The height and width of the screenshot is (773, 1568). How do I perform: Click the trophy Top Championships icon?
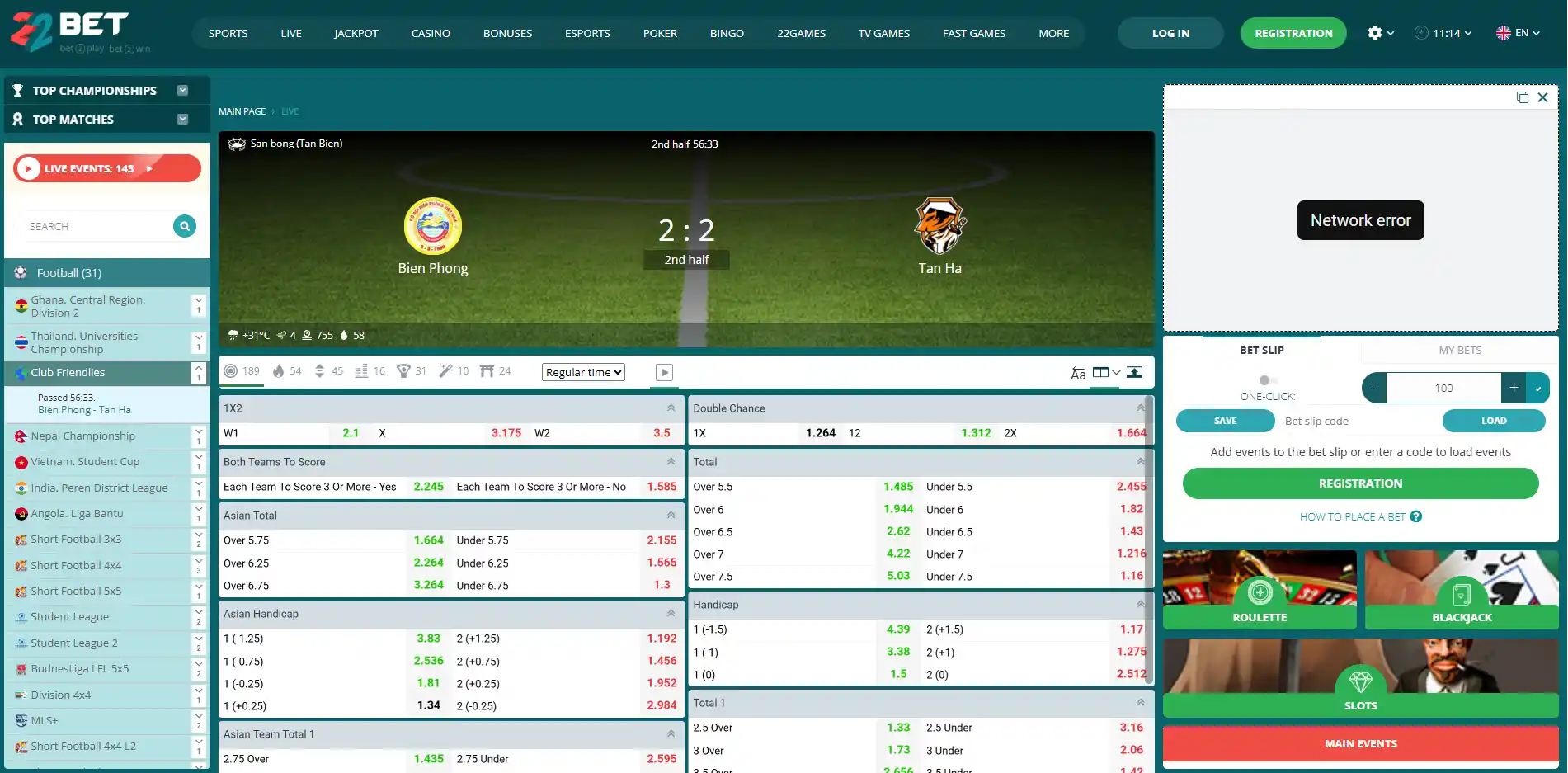click(x=17, y=91)
